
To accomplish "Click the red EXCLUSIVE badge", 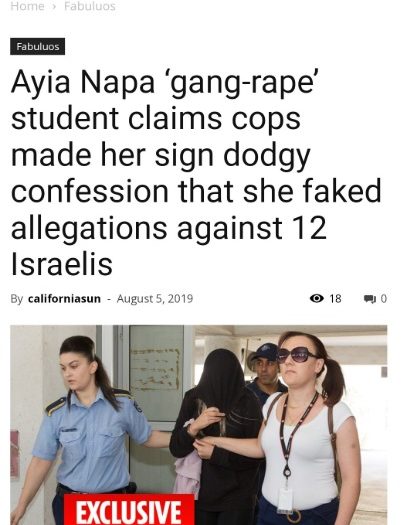I will 129,510.
